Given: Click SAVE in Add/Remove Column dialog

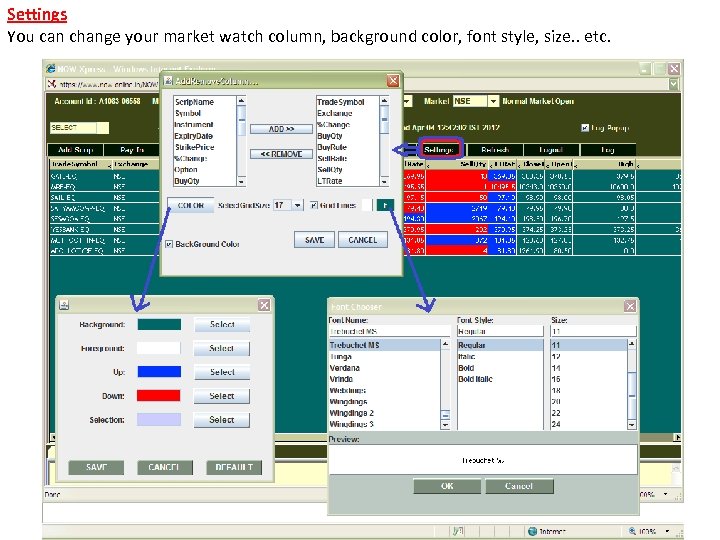Looking at the screenshot, I should coord(315,240).
